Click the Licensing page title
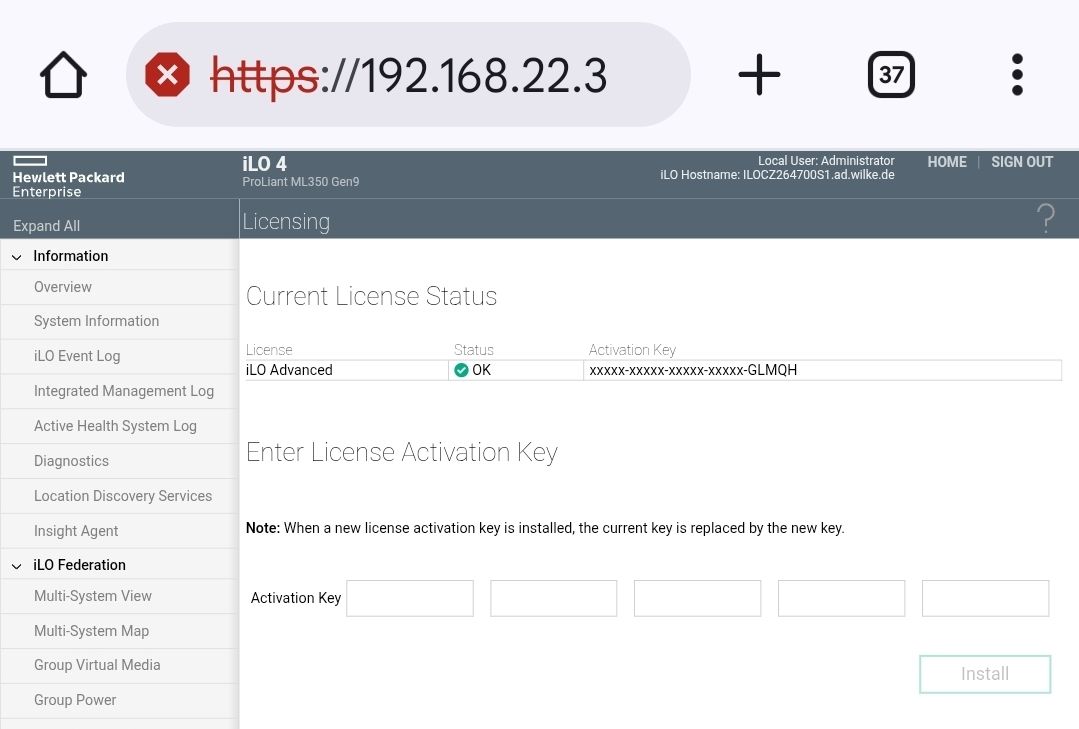Image resolution: width=1079 pixels, height=729 pixels. 286,222
